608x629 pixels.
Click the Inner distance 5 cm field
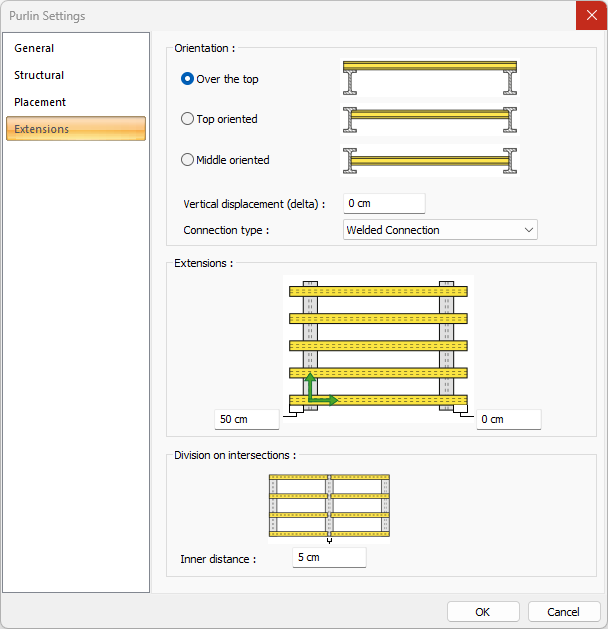click(329, 557)
